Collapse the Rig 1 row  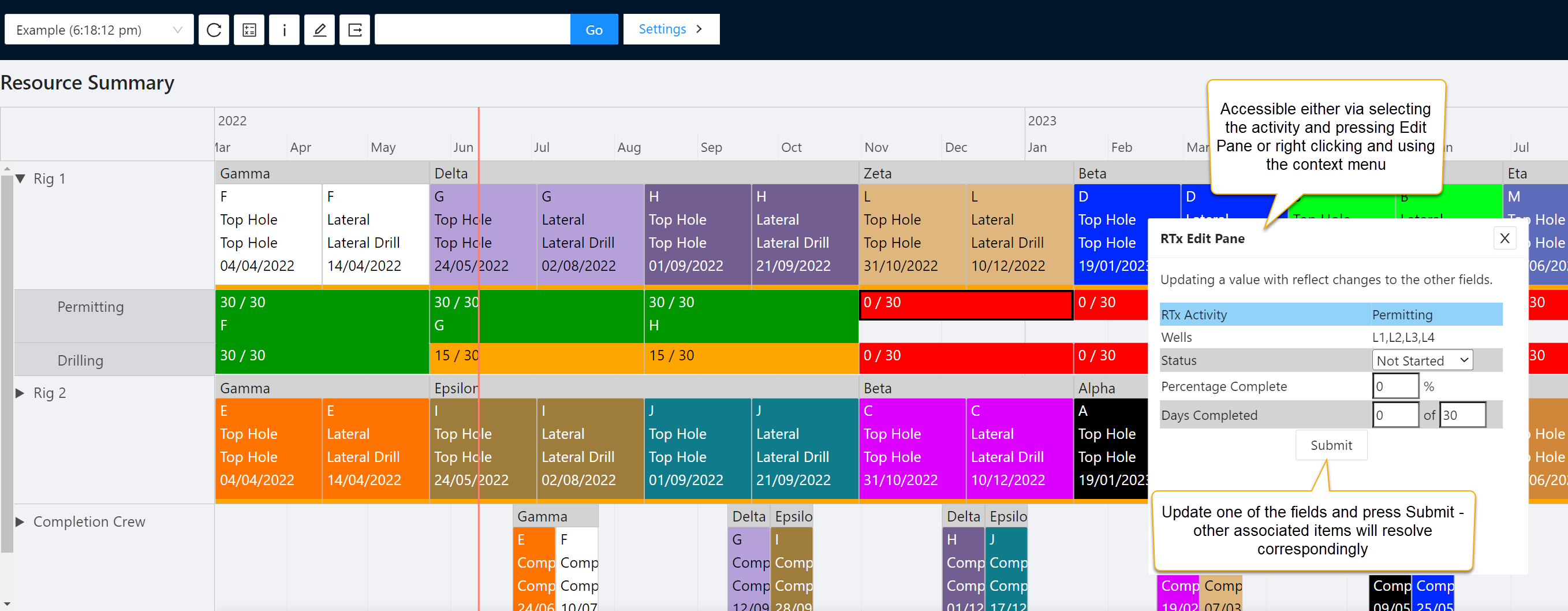tap(21, 178)
